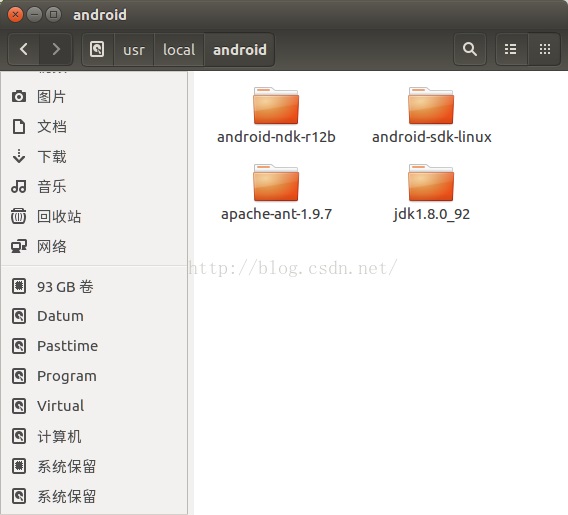Click the music note icon beside 音乐
Viewport: 568px width, 515px height.
pyautogui.click(x=19, y=187)
